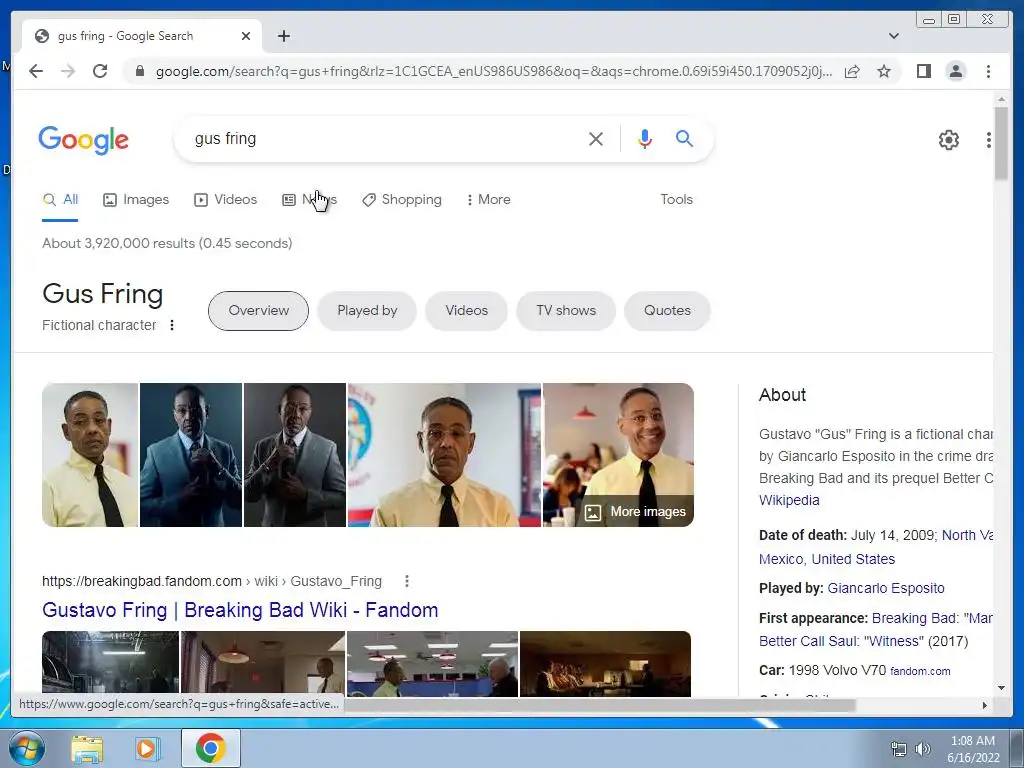
Task: Focus the gus fring search field
Action: [385, 138]
